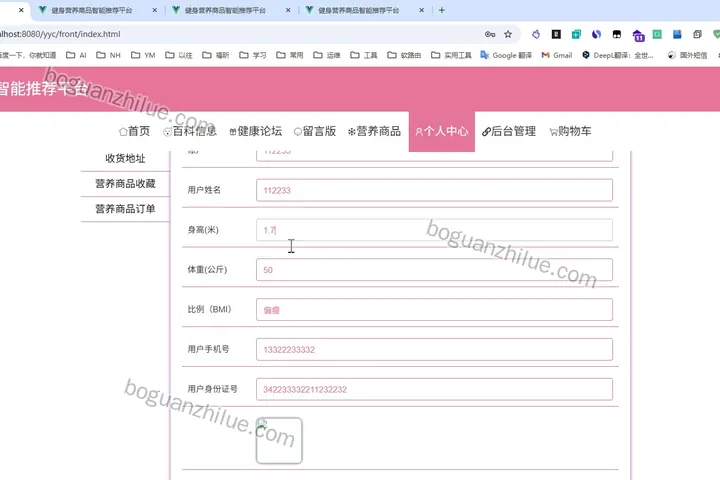This screenshot has height=480, width=720.
Task: Open the 营养商品 navigation item
Action: (x=374, y=131)
